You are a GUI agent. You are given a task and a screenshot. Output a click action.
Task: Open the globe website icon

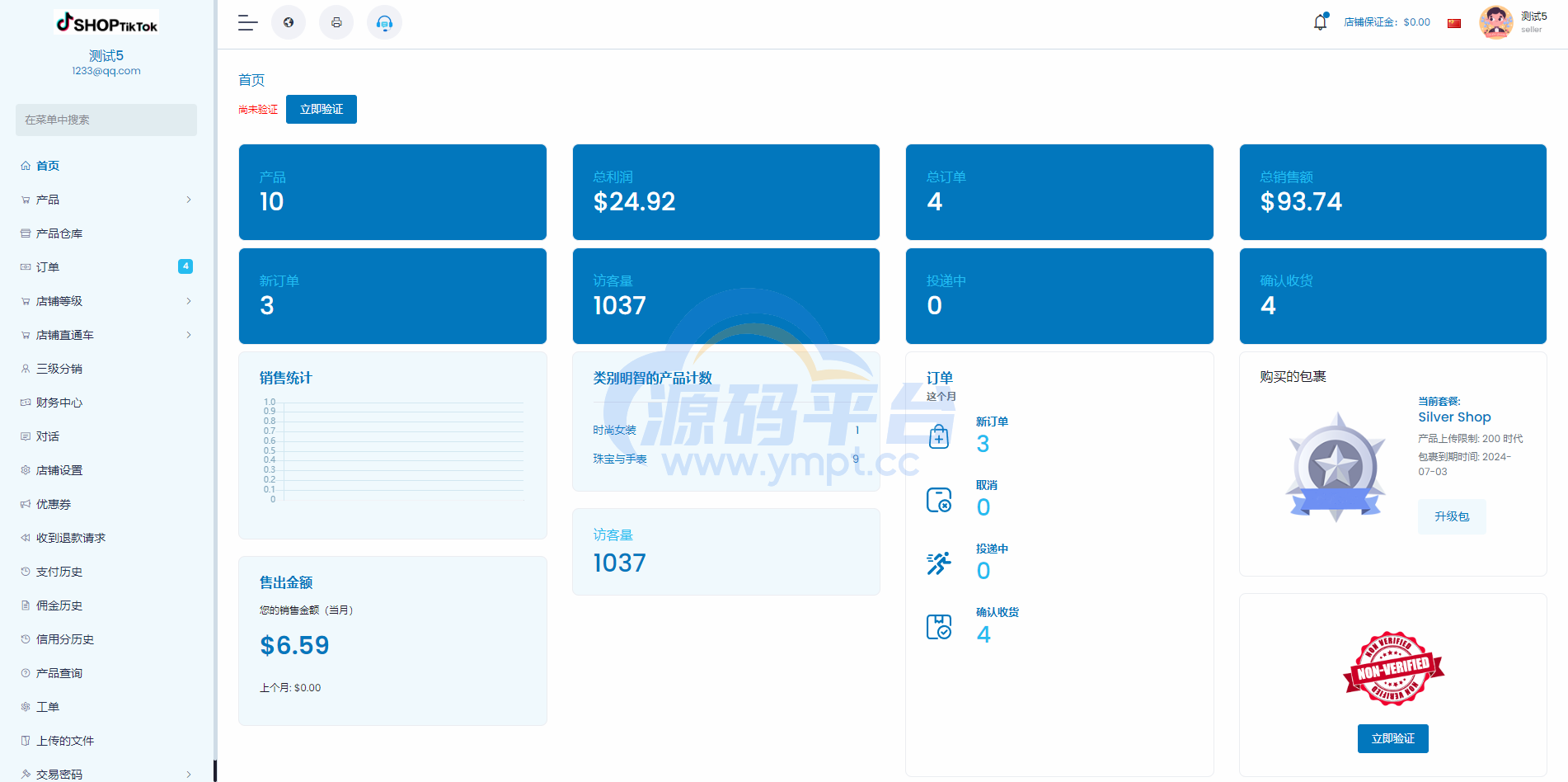289,23
